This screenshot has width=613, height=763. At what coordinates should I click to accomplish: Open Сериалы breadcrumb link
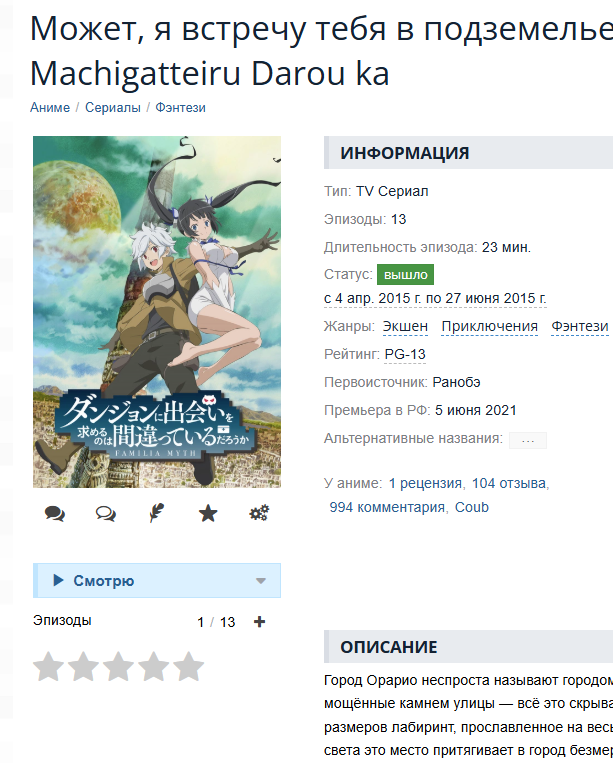click(x=113, y=108)
